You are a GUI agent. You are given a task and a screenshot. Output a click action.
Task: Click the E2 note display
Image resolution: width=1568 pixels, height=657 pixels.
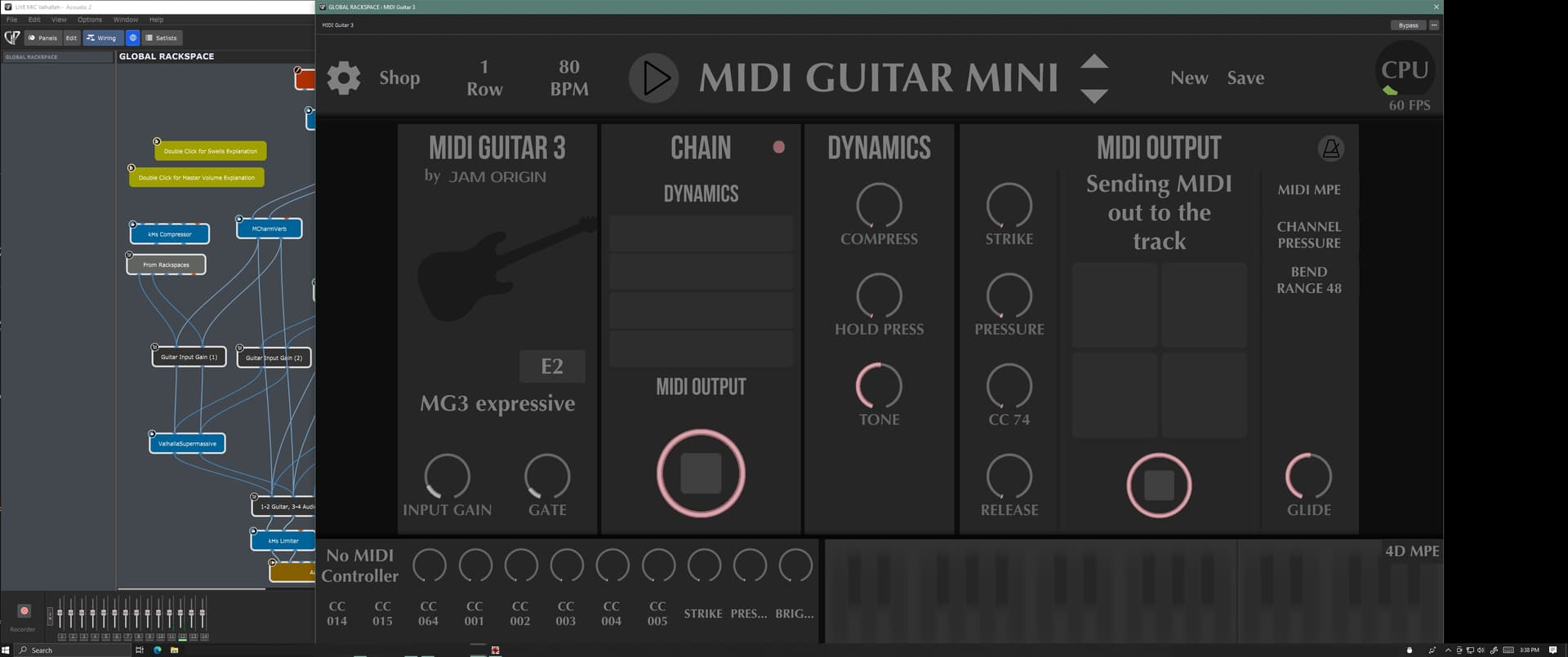coord(552,366)
